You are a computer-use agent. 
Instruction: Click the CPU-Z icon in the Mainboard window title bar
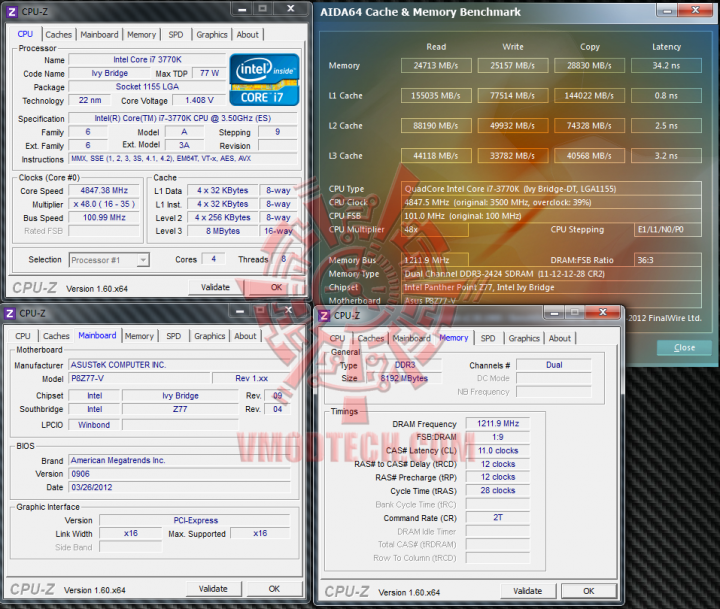[10, 313]
